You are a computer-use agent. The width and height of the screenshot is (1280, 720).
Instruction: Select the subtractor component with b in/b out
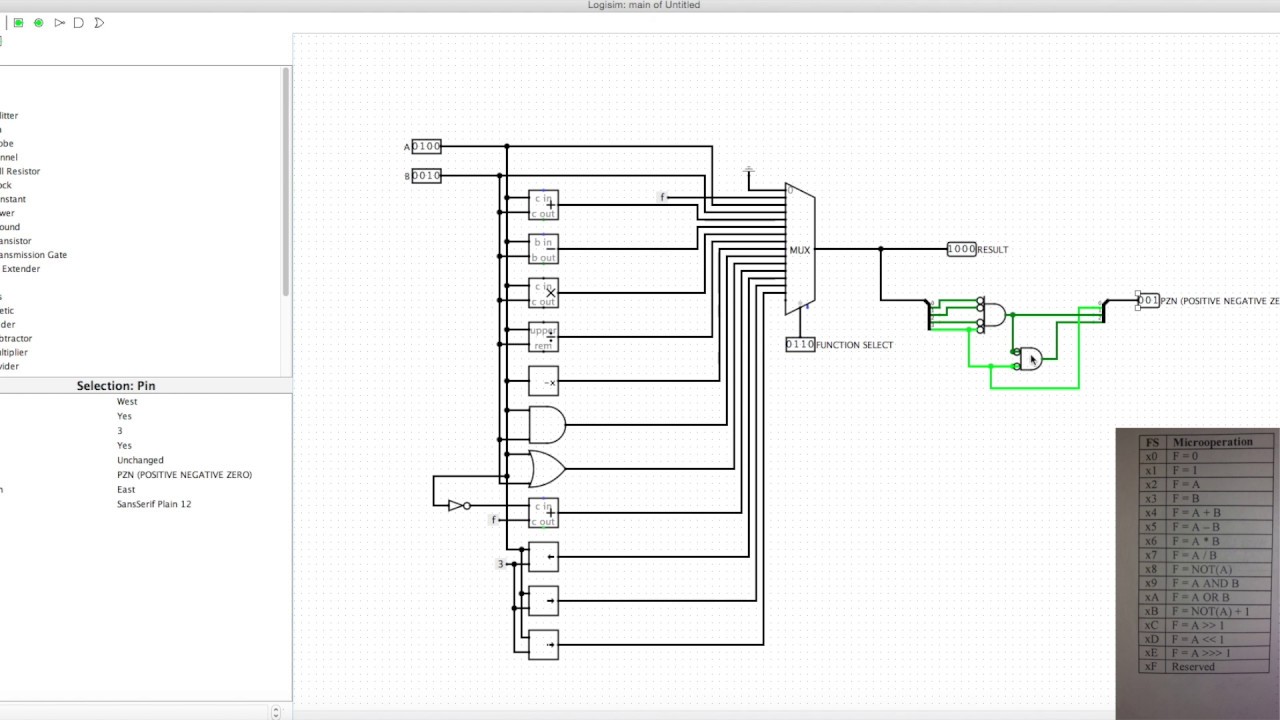coord(543,249)
